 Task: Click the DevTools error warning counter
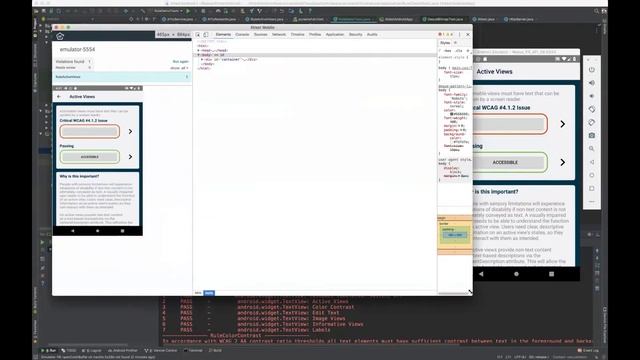tap(445, 35)
